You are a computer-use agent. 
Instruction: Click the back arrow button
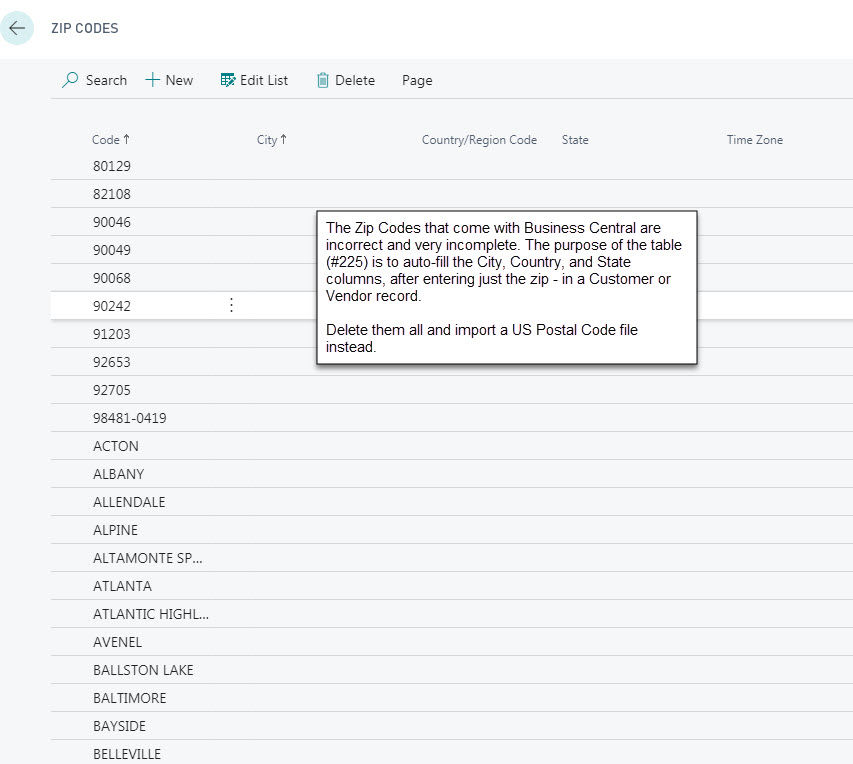click(x=17, y=28)
